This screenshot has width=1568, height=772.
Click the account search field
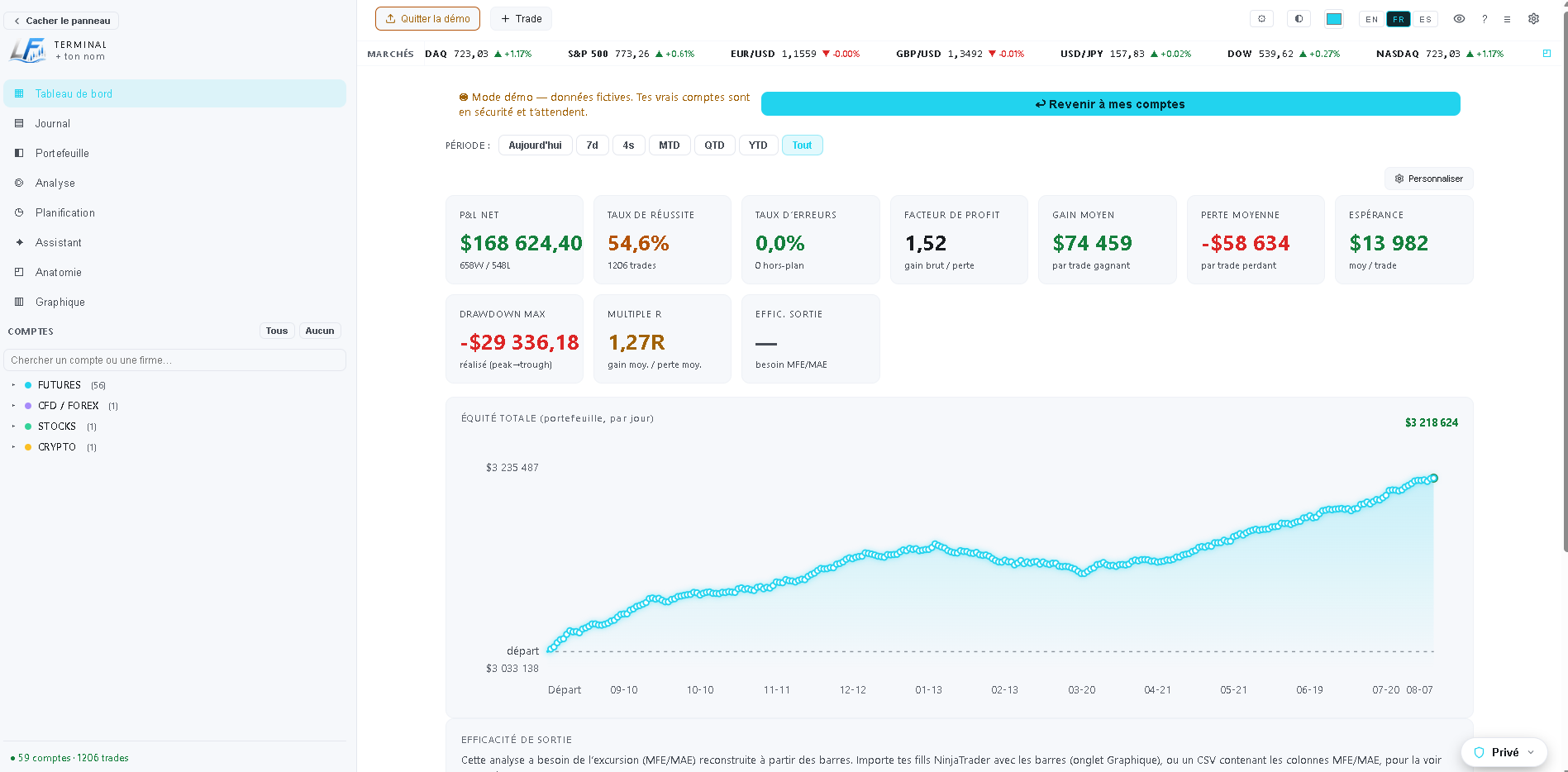[174, 360]
